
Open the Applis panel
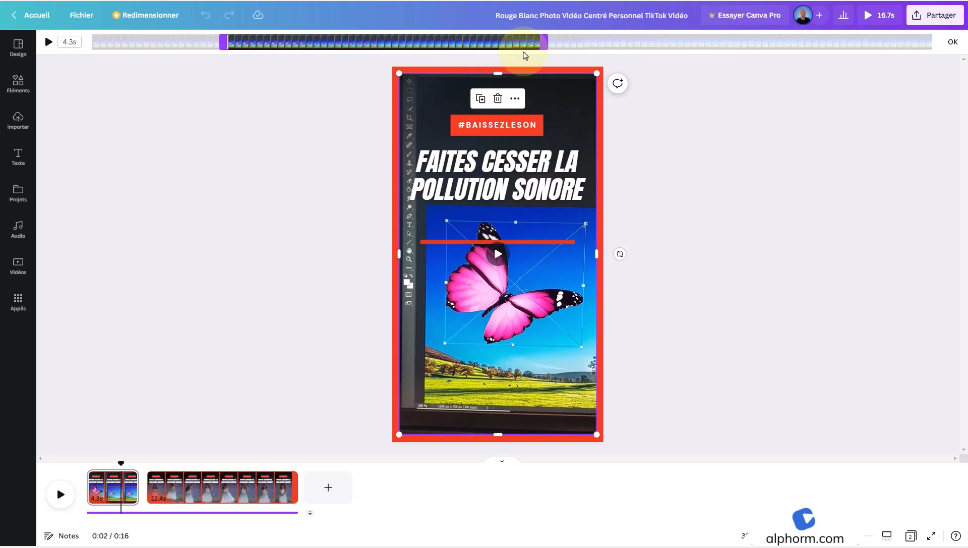[18, 301]
